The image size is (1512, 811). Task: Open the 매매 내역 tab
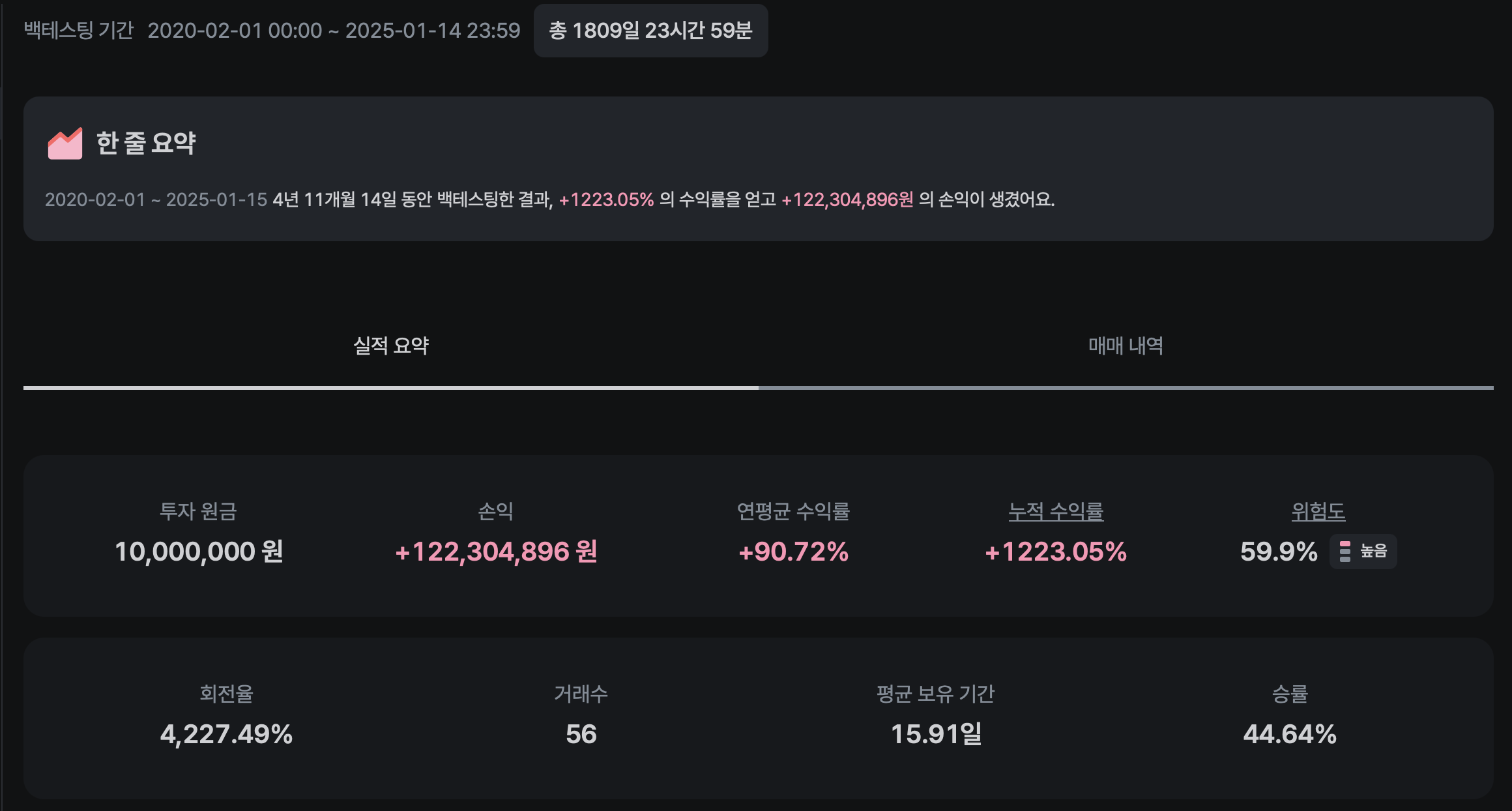click(x=1126, y=346)
